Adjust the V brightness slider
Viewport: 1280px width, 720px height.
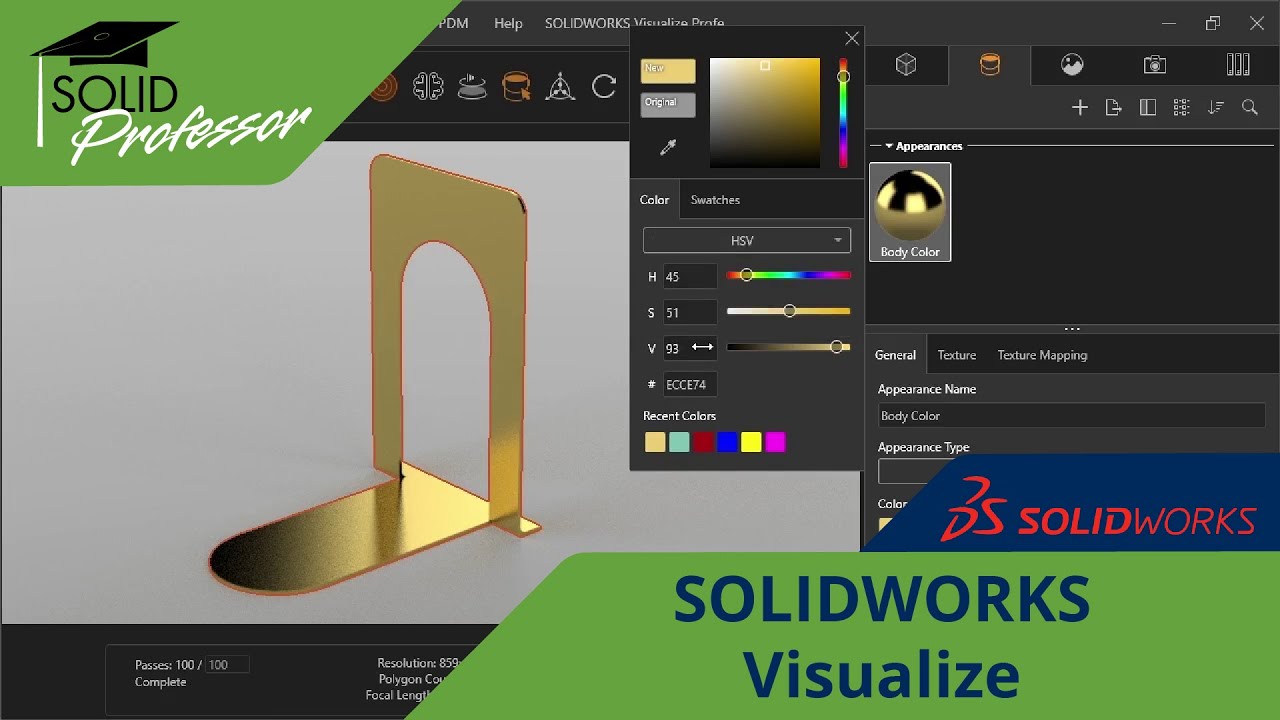(788, 347)
